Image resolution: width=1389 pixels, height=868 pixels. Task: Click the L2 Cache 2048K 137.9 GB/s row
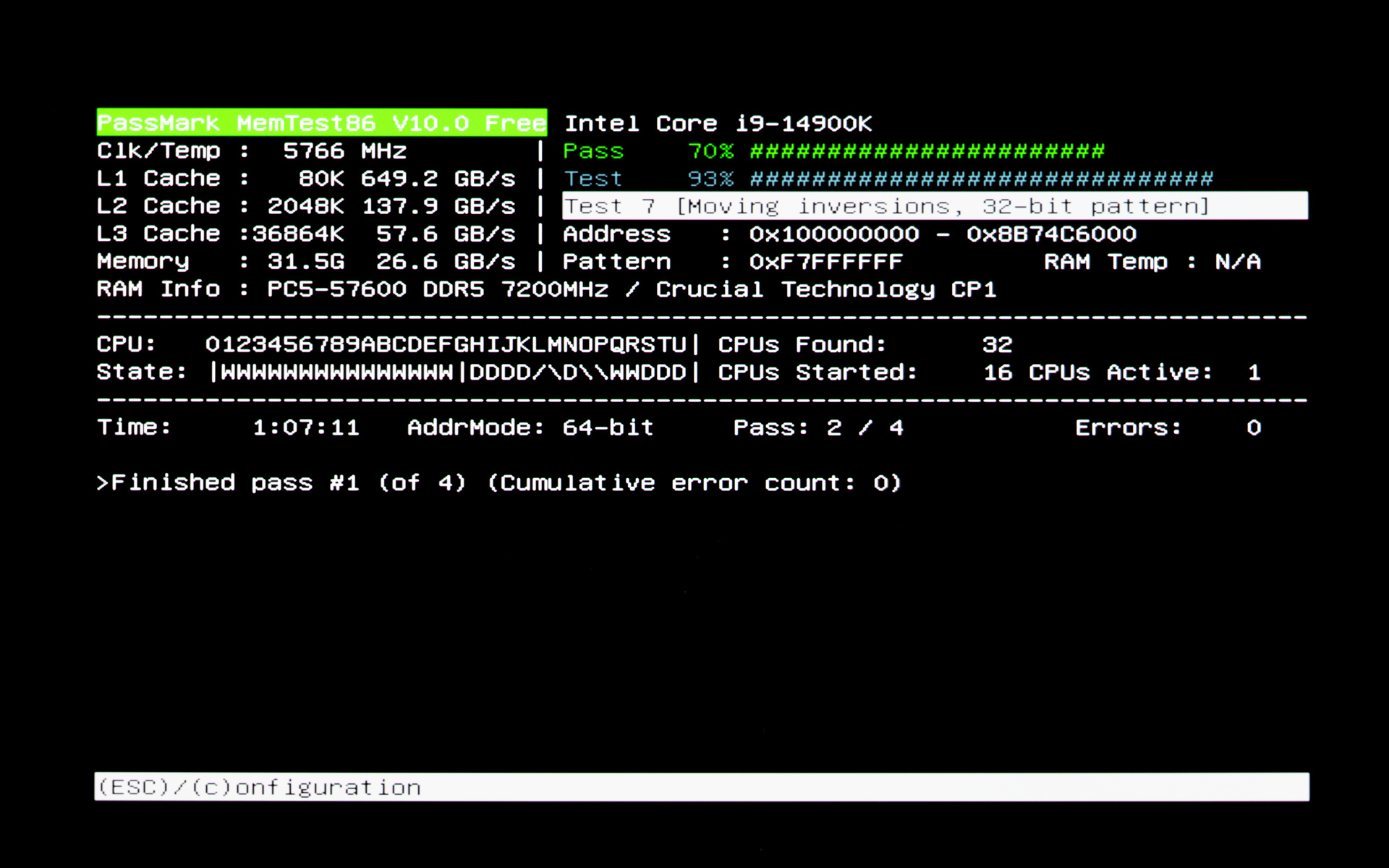coord(306,206)
